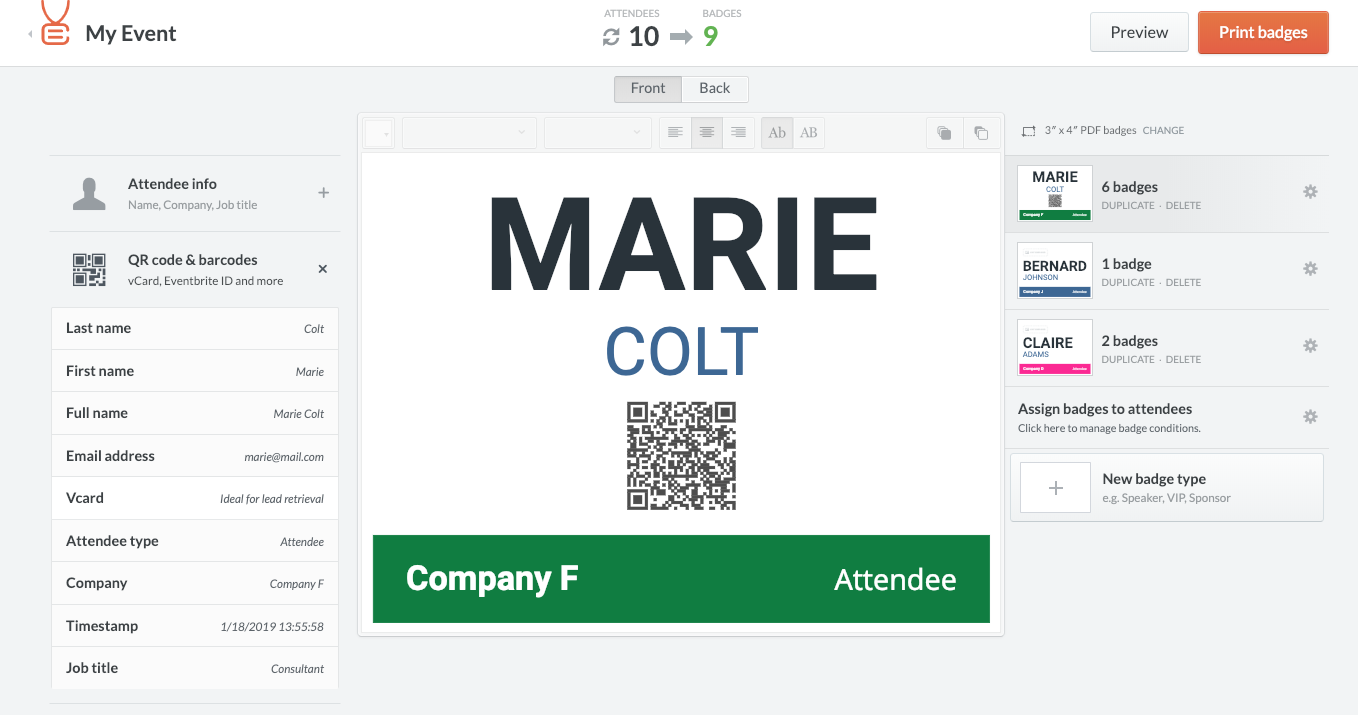Screen dimensions: 1358x715
Task: Open settings gear for 6 badges
Action: (x=1310, y=192)
